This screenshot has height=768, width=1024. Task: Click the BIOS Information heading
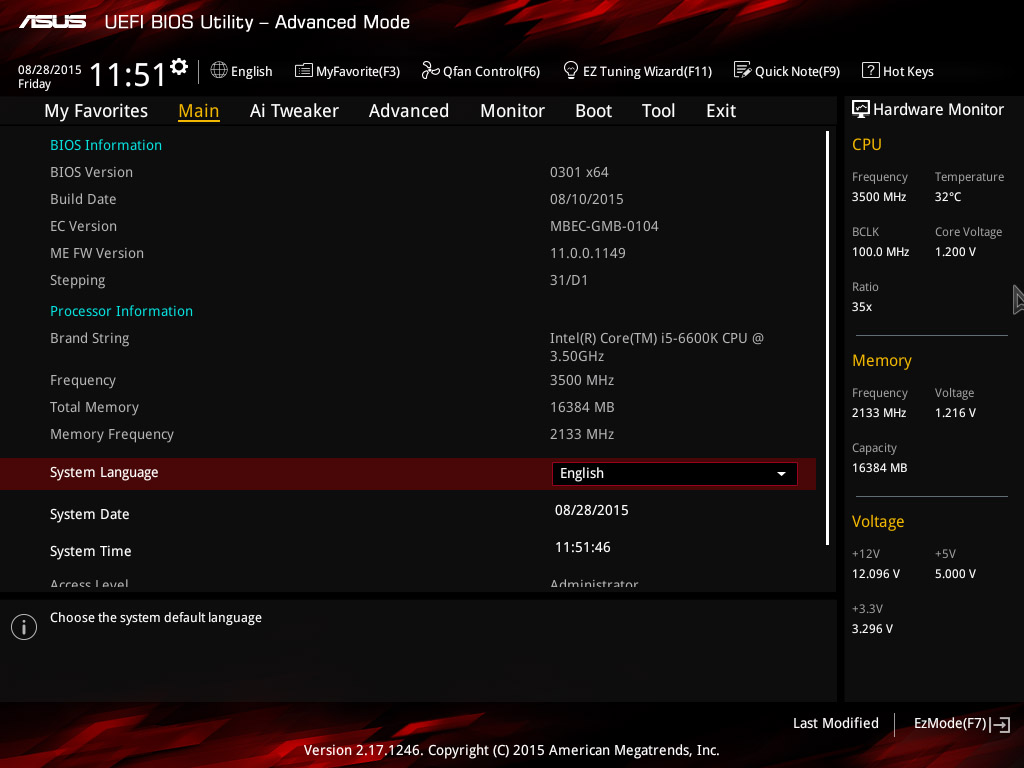click(106, 145)
